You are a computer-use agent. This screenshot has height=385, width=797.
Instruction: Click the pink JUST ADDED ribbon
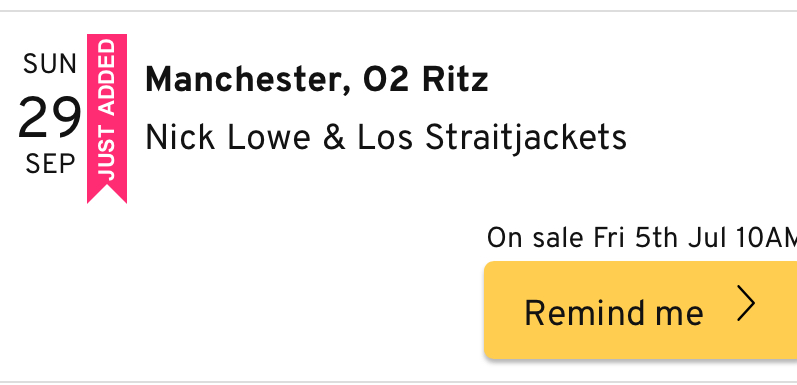(x=107, y=119)
